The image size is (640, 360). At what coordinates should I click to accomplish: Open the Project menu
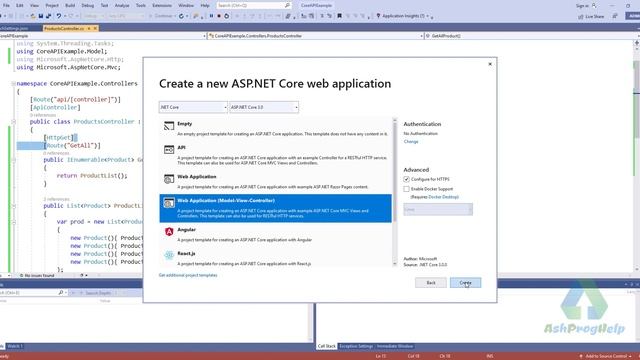[x=52, y=6]
